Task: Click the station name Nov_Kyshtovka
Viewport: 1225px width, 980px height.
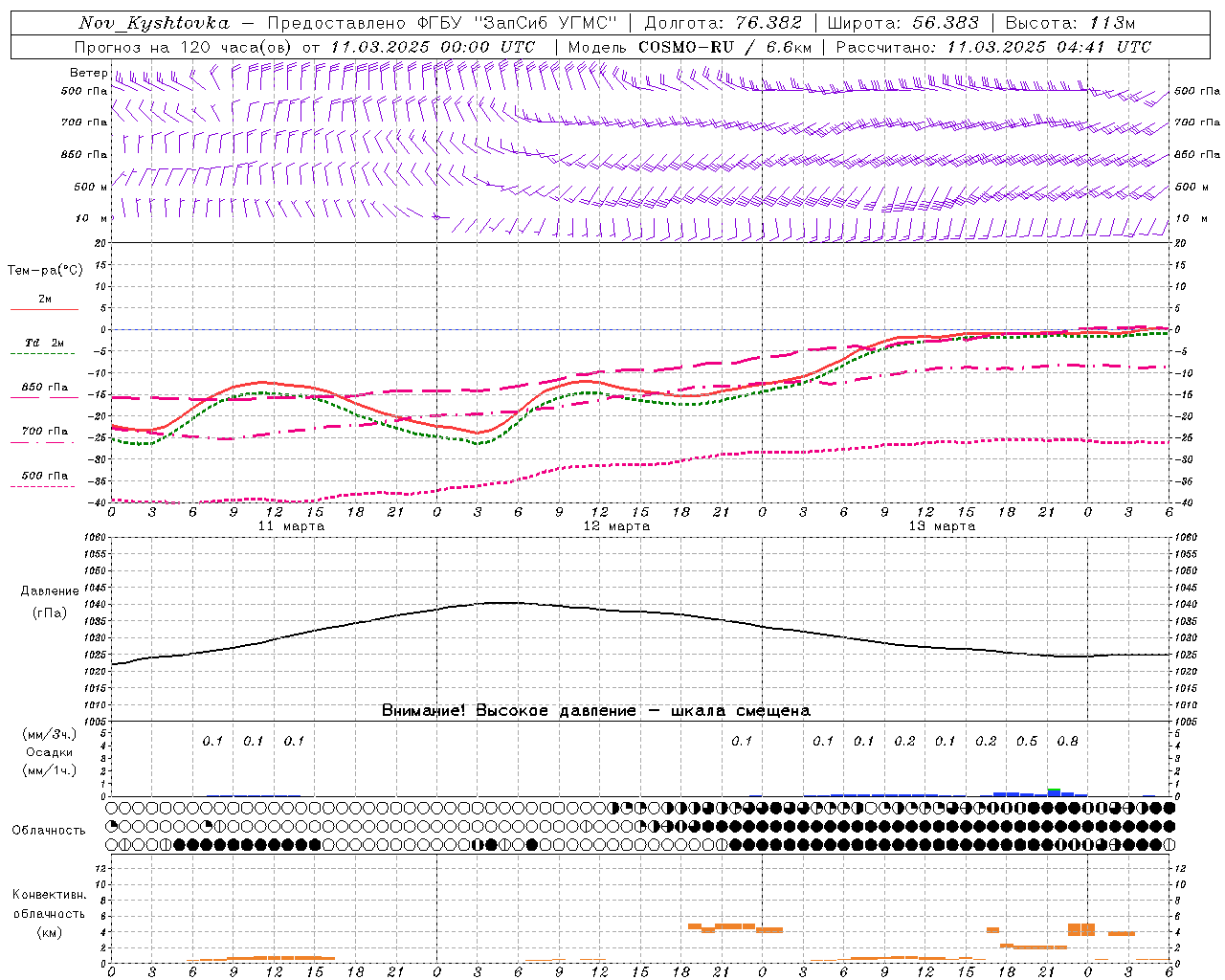Action: 154,23
